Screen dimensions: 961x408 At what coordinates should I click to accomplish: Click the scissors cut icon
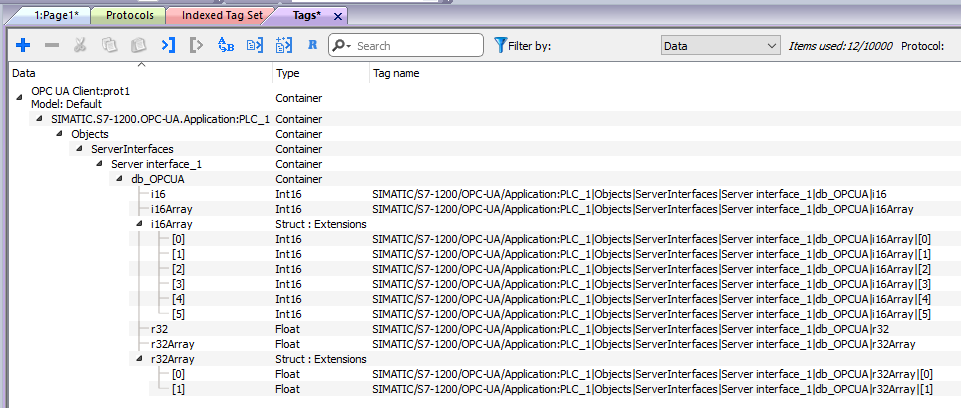click(80, 45)
